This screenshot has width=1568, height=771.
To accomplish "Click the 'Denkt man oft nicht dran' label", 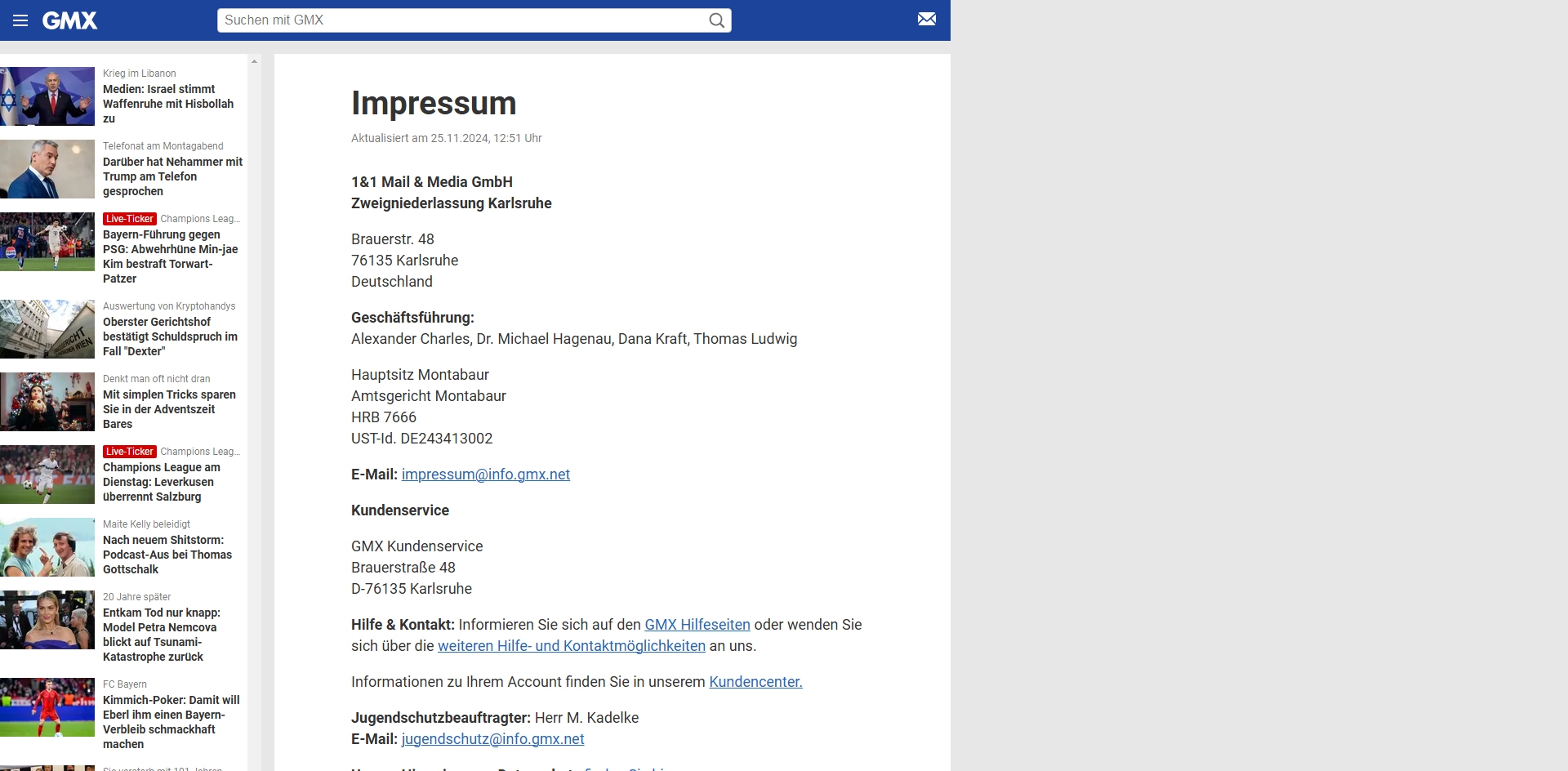I will click(x=157, y=379).
